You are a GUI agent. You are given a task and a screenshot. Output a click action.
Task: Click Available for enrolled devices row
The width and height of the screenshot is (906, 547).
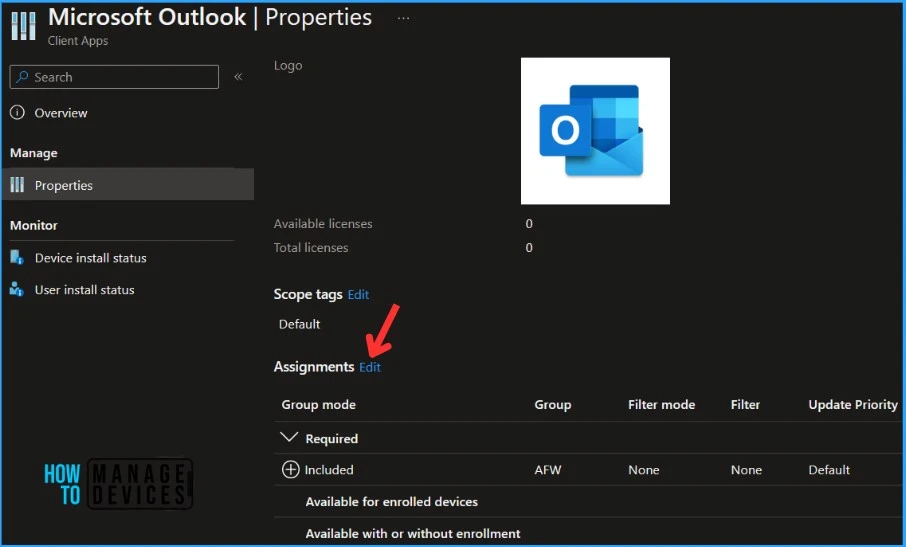pyautogui.click(x=392, y=501)
